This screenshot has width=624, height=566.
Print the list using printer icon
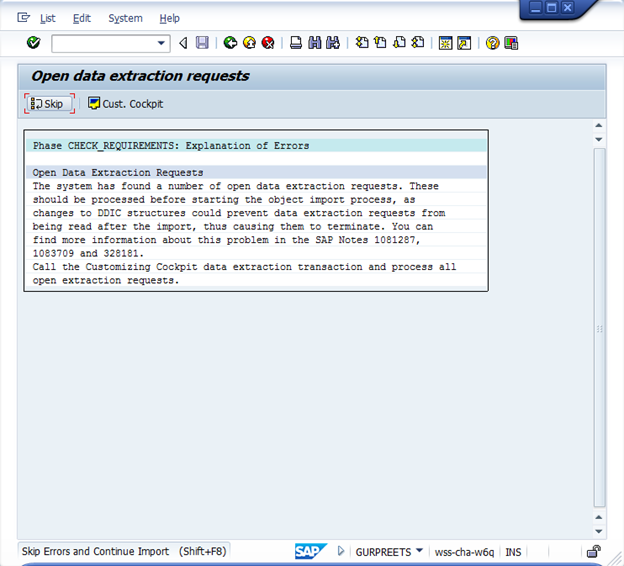click(296, 43)
